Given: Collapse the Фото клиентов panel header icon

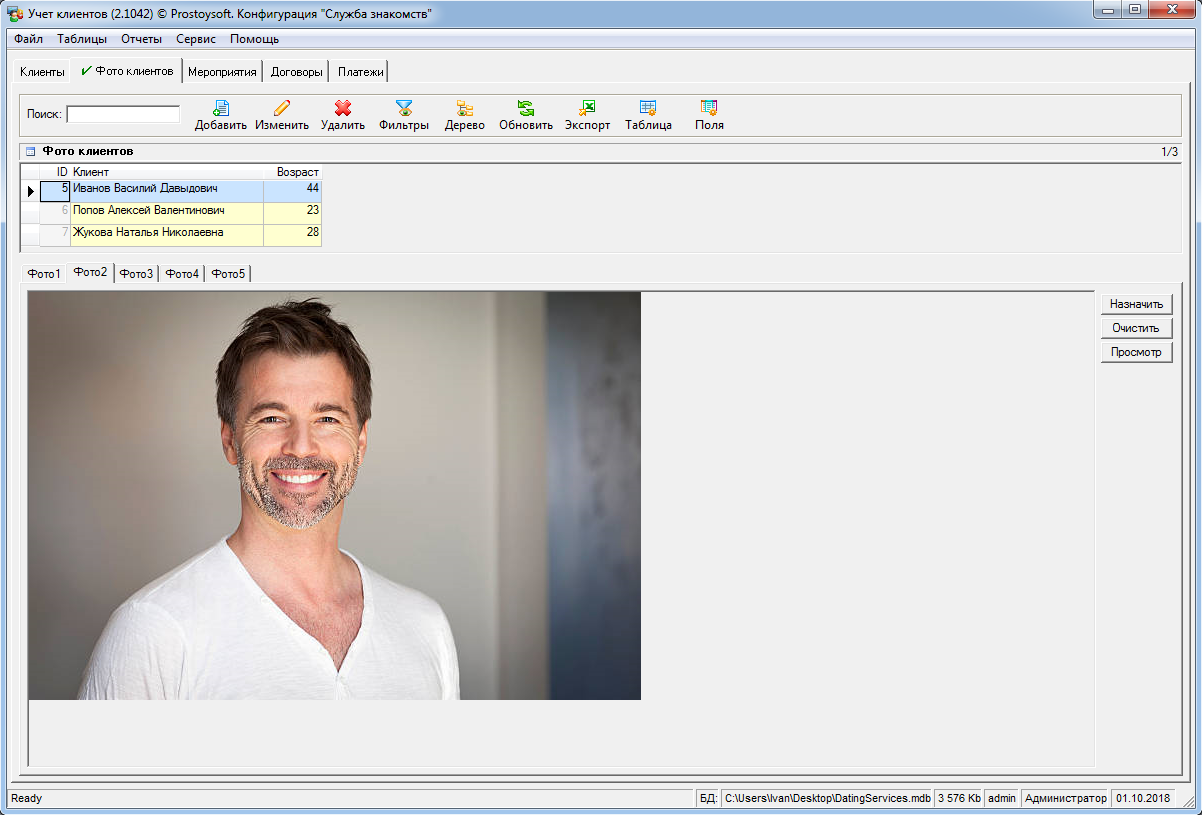Looking at the screenshot, I should [30, 152].
